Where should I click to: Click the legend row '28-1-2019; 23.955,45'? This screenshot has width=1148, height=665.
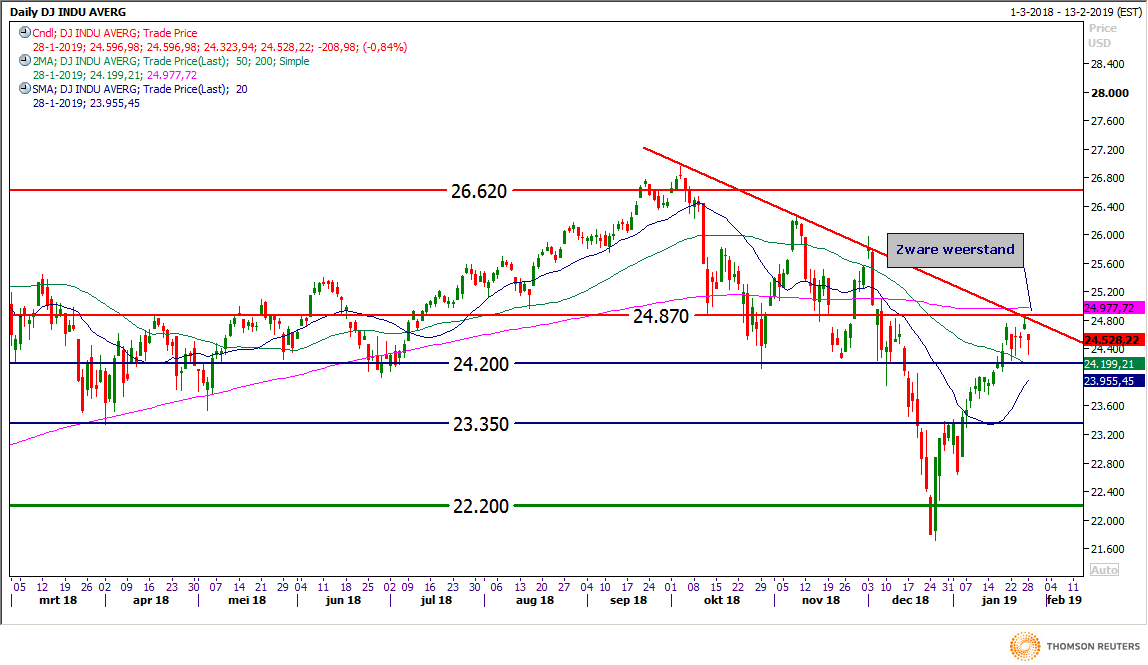(86, 103)
